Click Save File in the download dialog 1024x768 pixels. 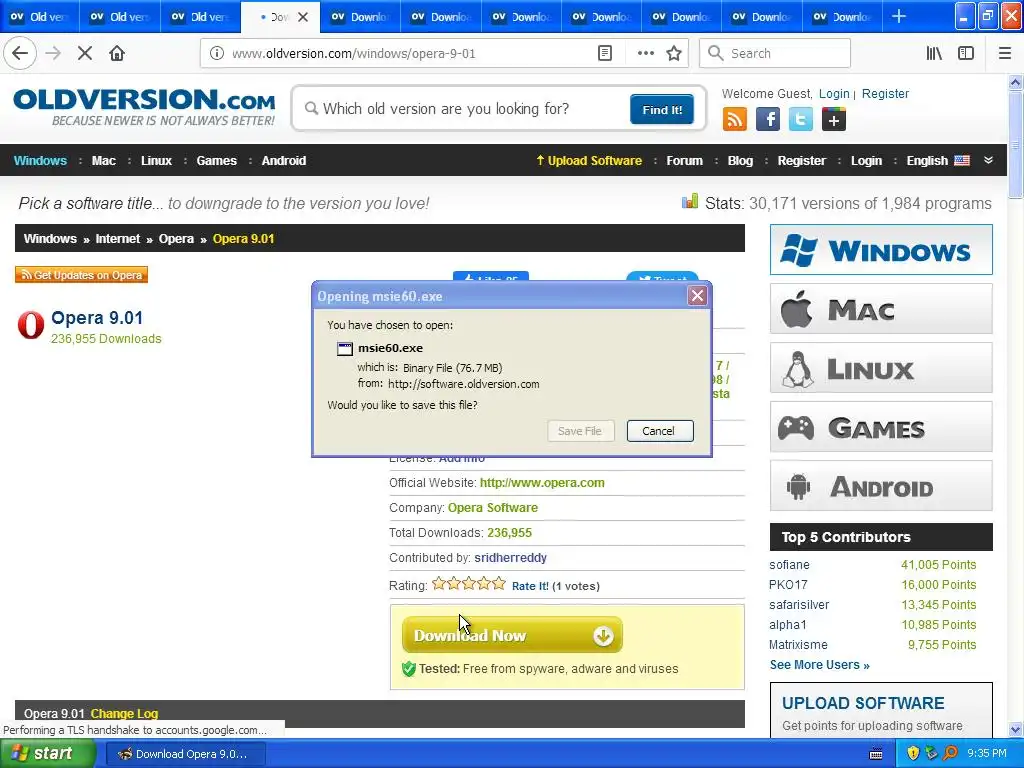pos(581,431)
